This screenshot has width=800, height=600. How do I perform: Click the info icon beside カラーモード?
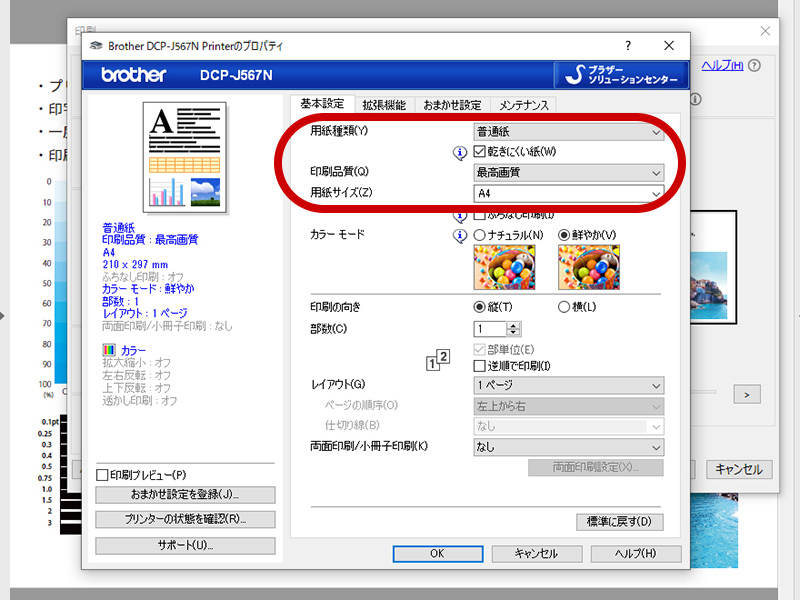tap(460, 236)
